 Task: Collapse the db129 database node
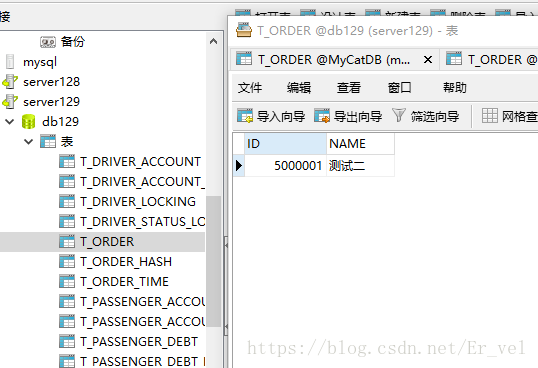coord(10,121)
